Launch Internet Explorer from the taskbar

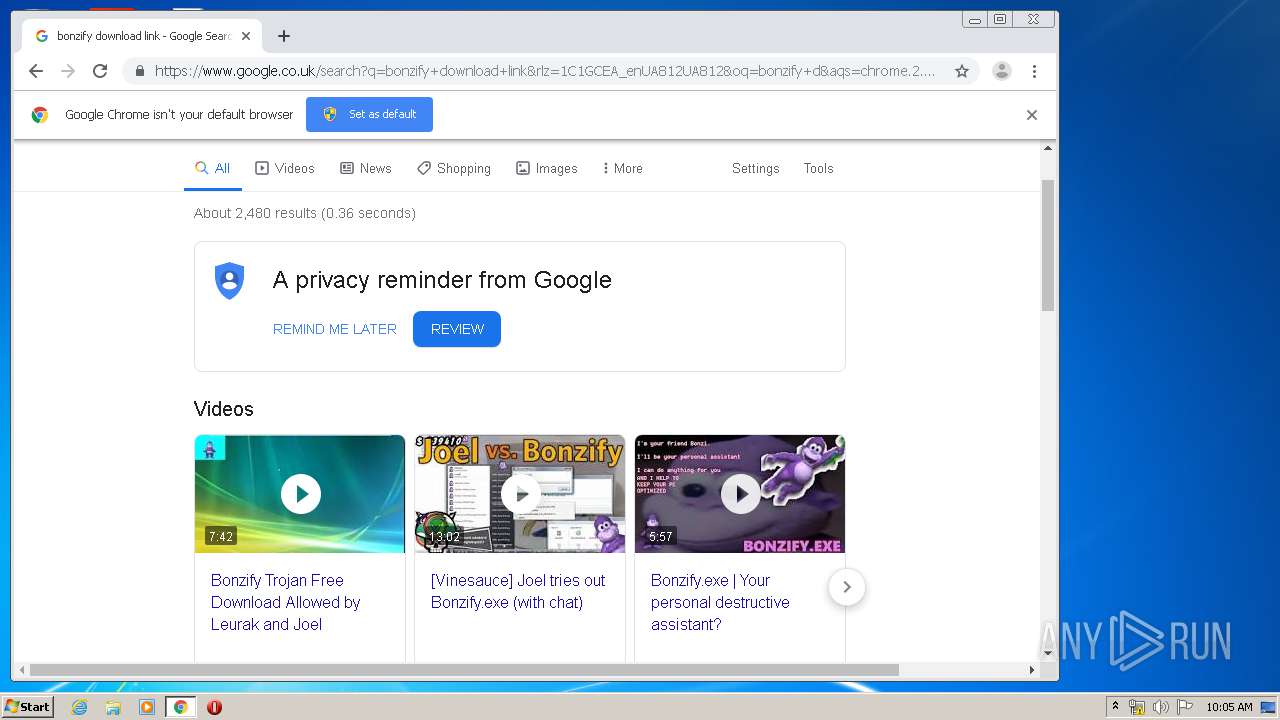79,707
